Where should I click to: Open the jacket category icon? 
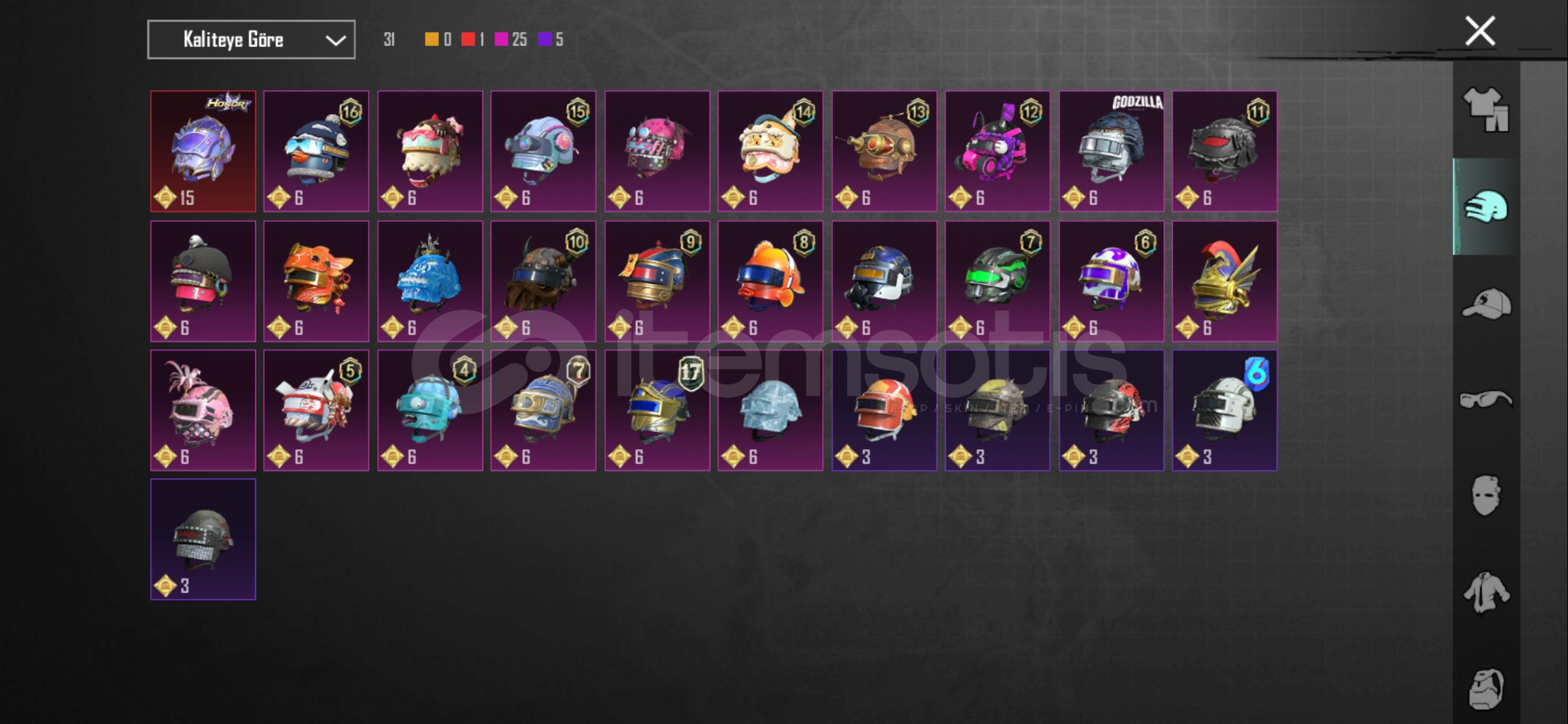click(1486, 592)
